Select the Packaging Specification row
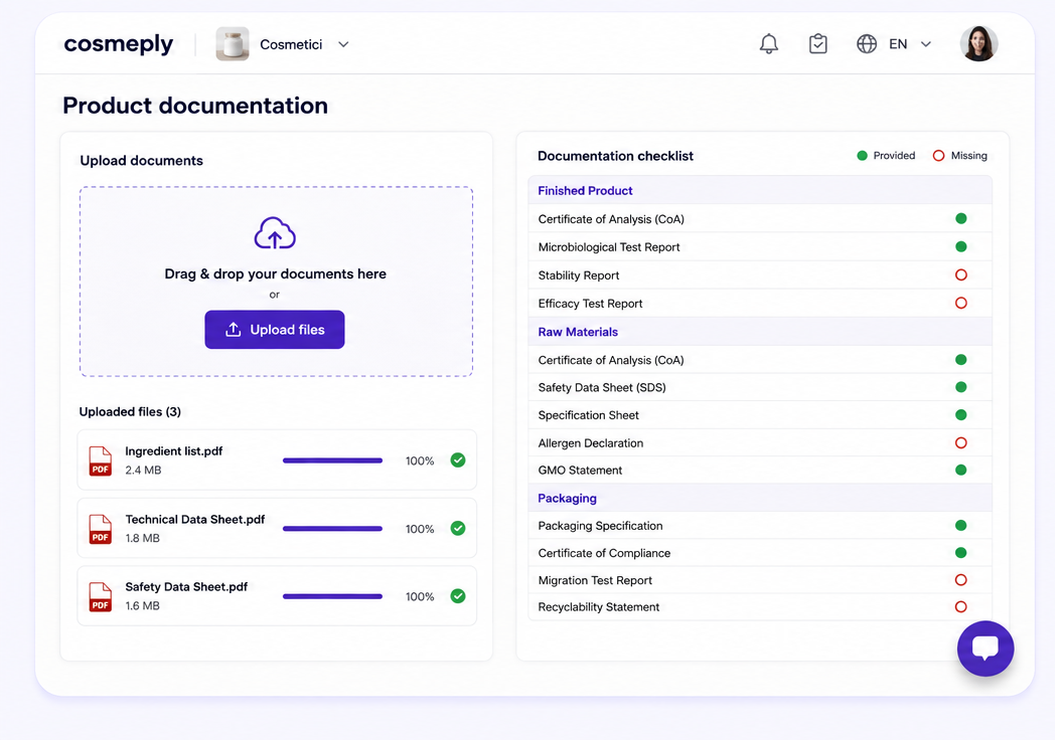 [x=760, y=525]
